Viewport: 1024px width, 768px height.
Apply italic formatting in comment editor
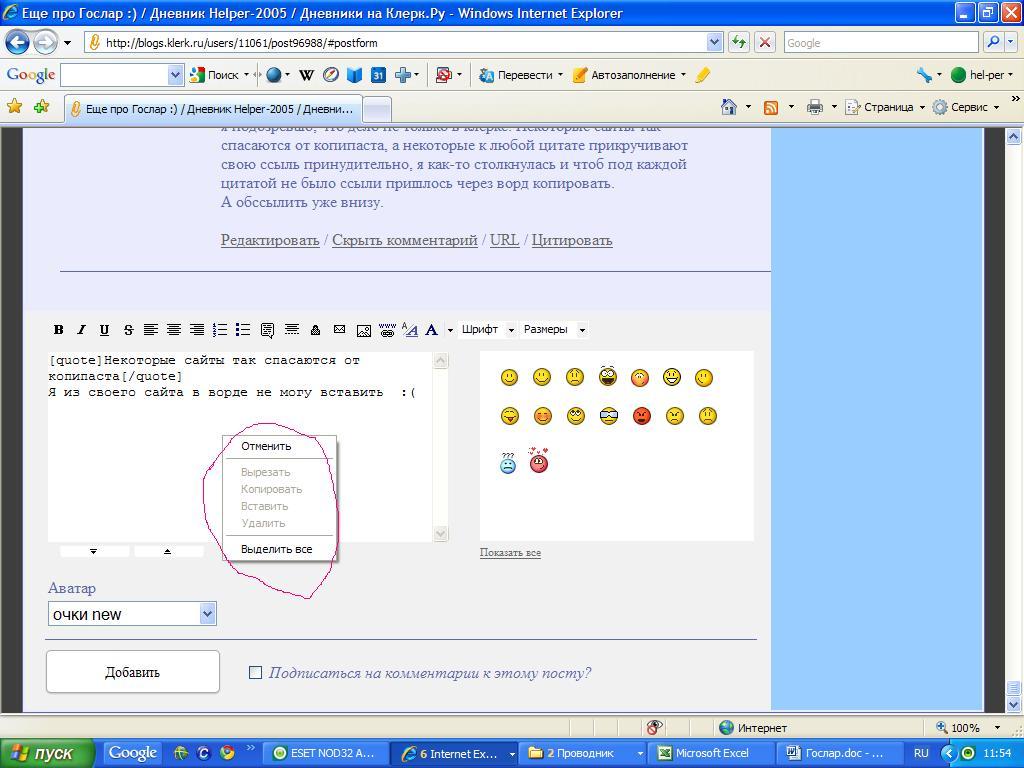[81, 330]
